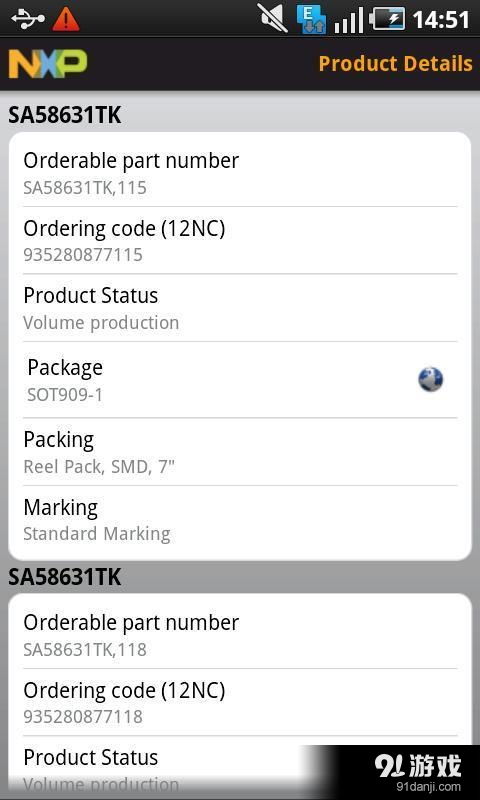
Task: Select first Product Status Volume production row
Action: pos(240,308)
